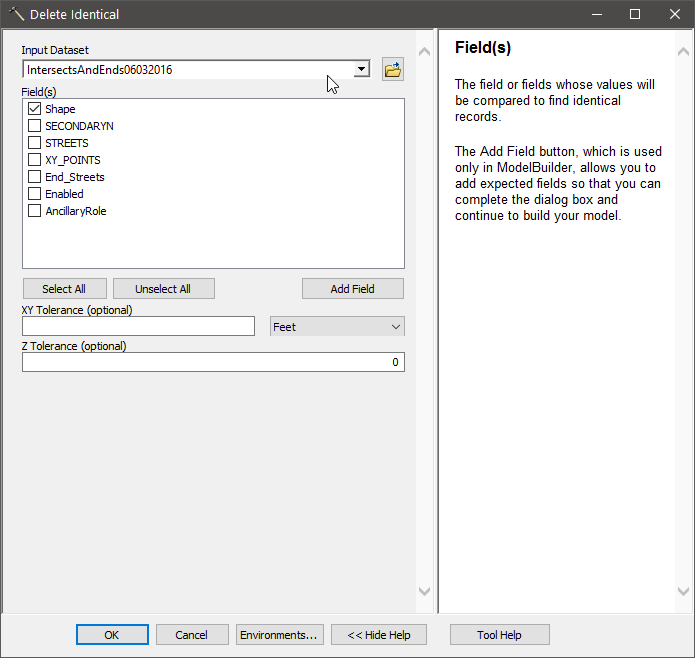Image resolution: width=695 pixels, height=658 pixels.
Task: Open the Input Dataset dropdown arrow
Action: pyautogui.click(x=362, y=69)
